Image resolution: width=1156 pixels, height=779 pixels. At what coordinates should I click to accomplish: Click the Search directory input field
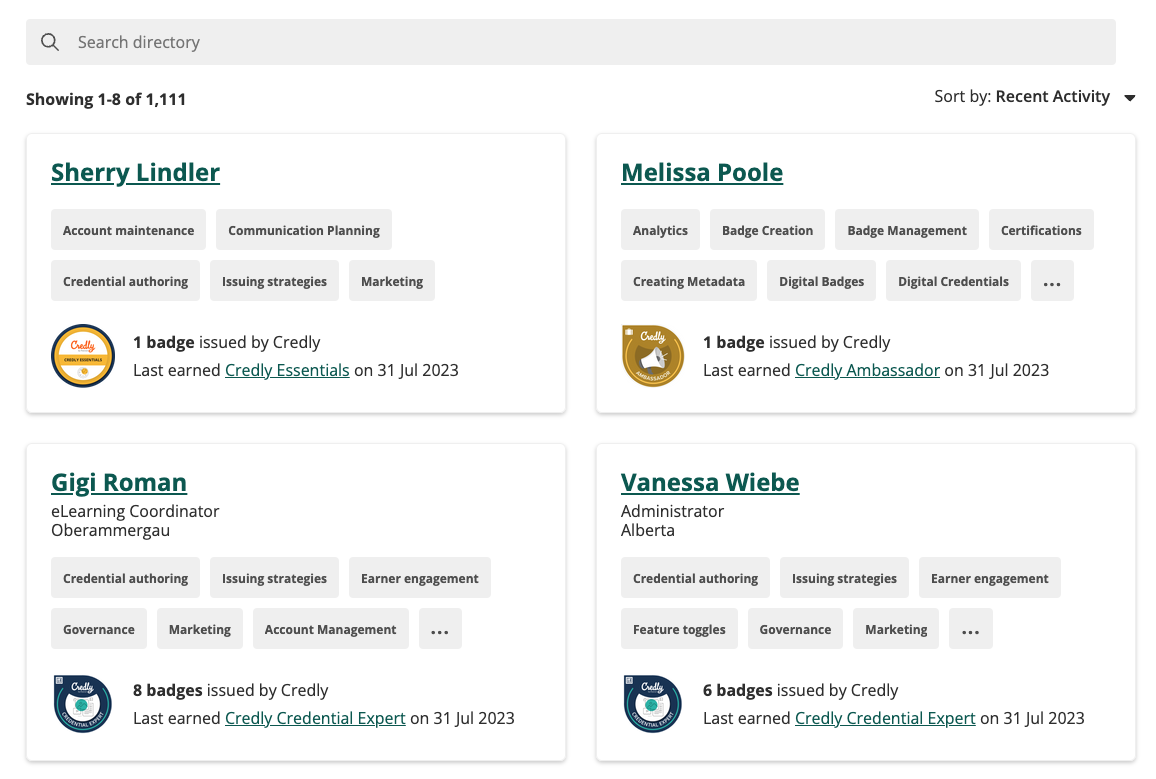[x=590, y=42]
